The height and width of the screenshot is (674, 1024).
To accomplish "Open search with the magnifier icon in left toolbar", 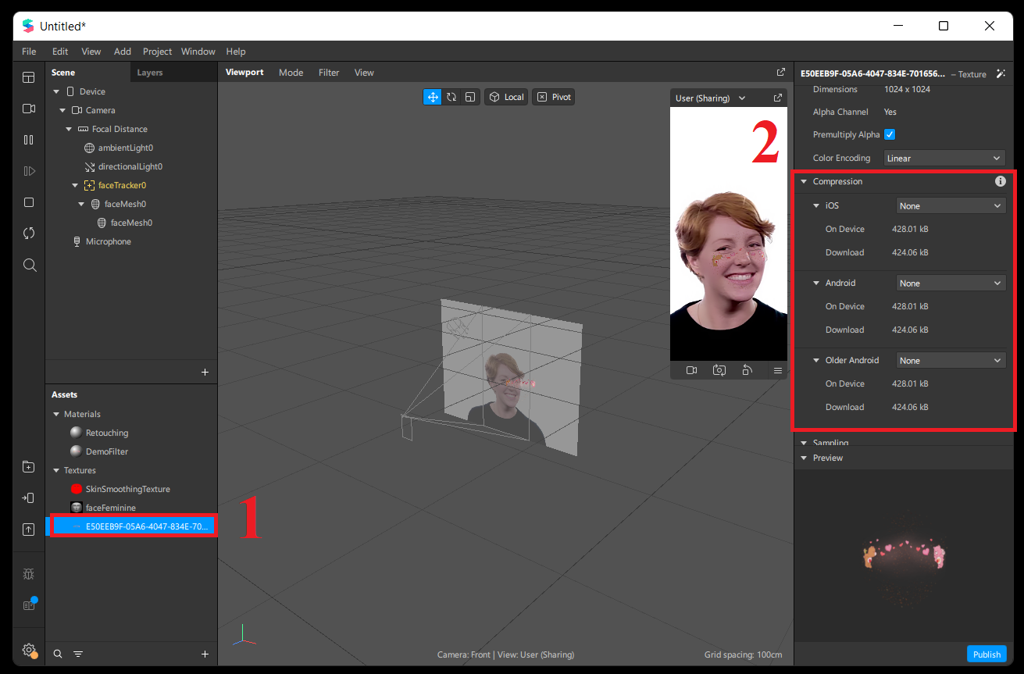I will 29,265.
